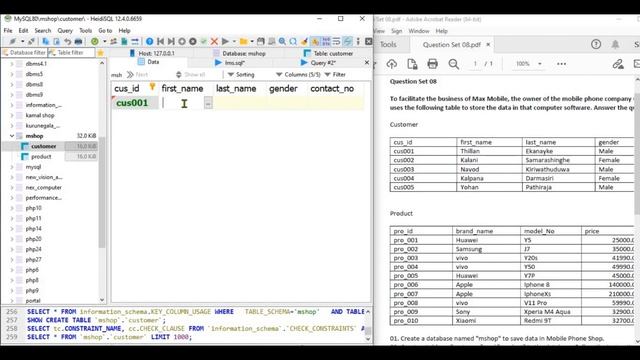Click the Acrobat notifications bell icon

[x=615, y=44]
